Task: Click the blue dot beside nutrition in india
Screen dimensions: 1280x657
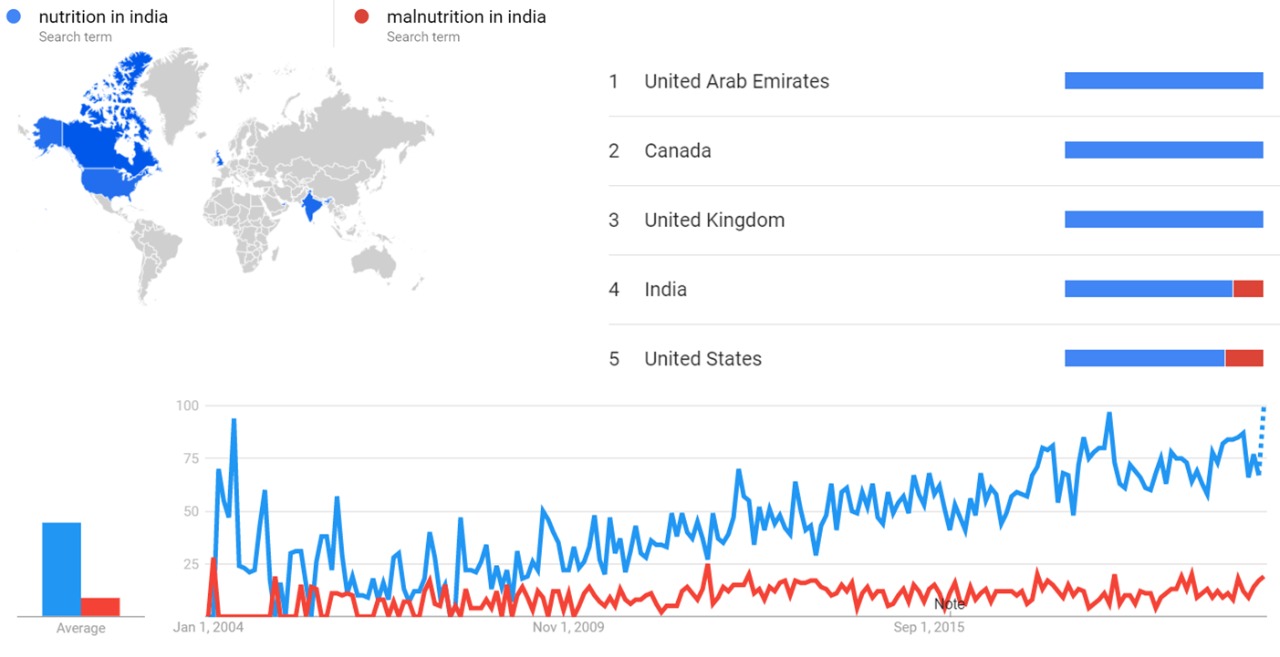Action: pyautogui.click(x=14, y=16)
